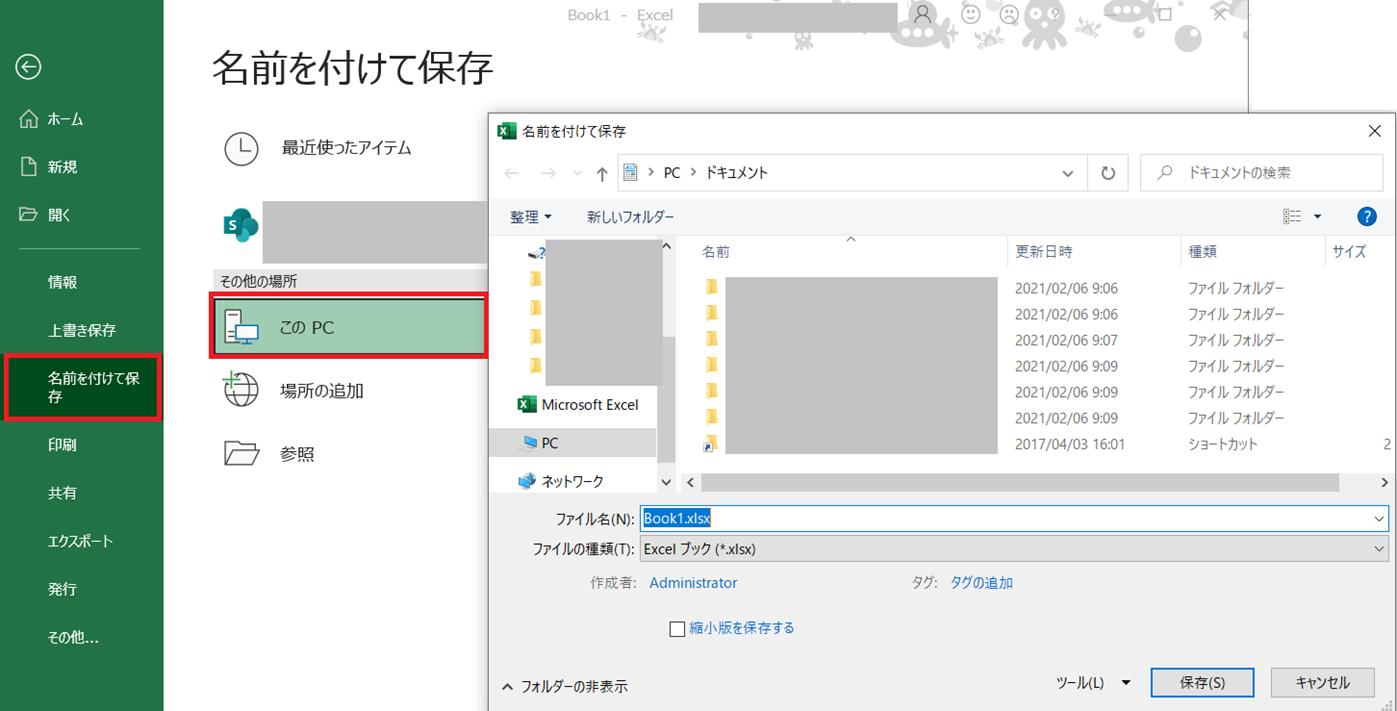
Task: Select the SharePoint location icon
Action: coord(241,226)
